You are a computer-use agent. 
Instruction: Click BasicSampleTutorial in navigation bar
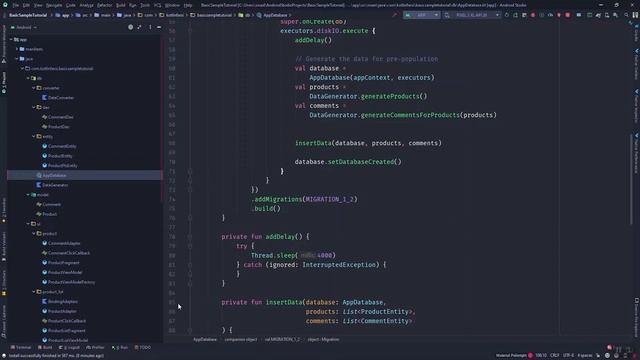pos(28,15)
